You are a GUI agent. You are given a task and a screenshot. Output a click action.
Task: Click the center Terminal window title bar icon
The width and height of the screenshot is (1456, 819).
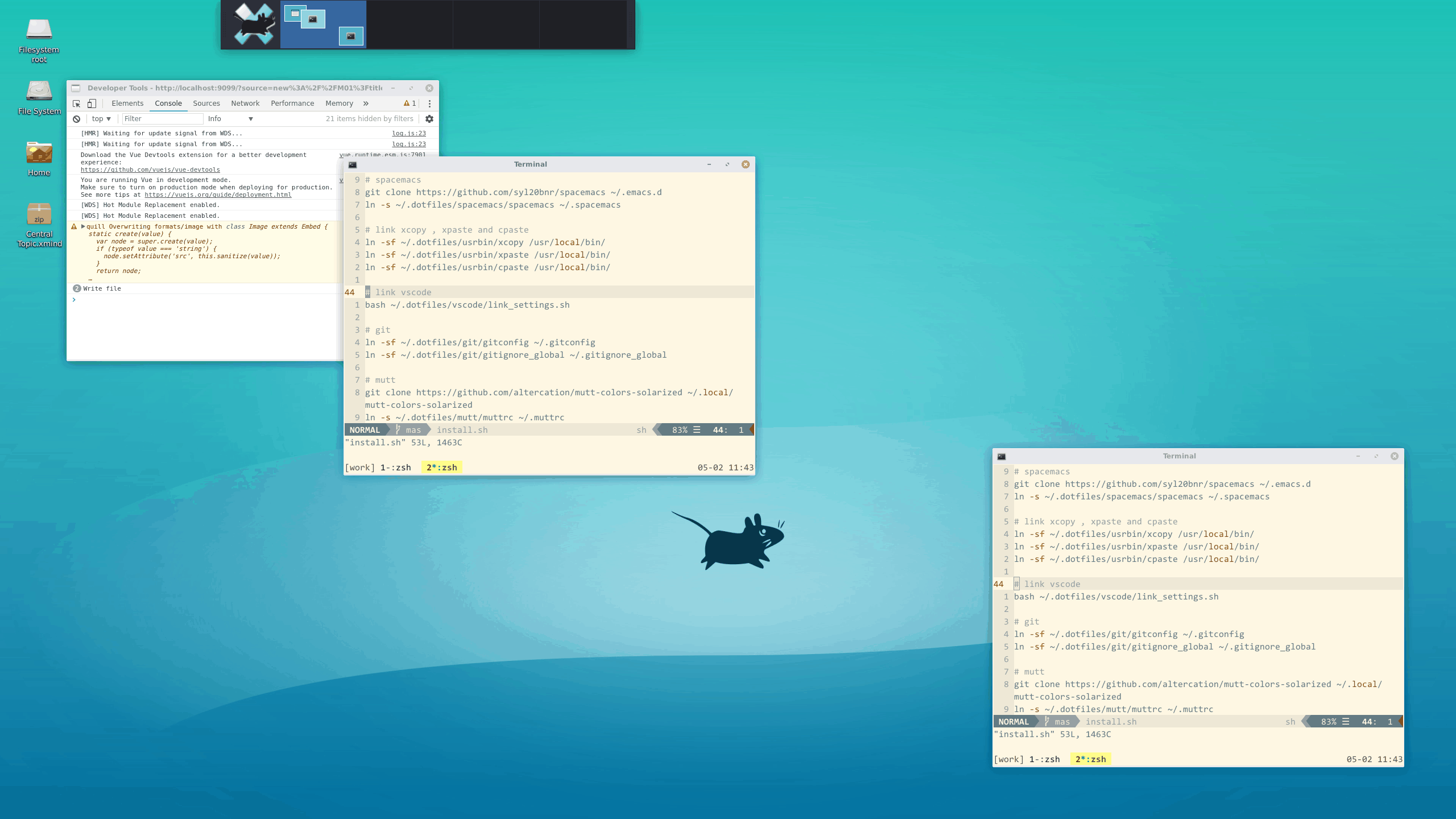coord(353,164)
